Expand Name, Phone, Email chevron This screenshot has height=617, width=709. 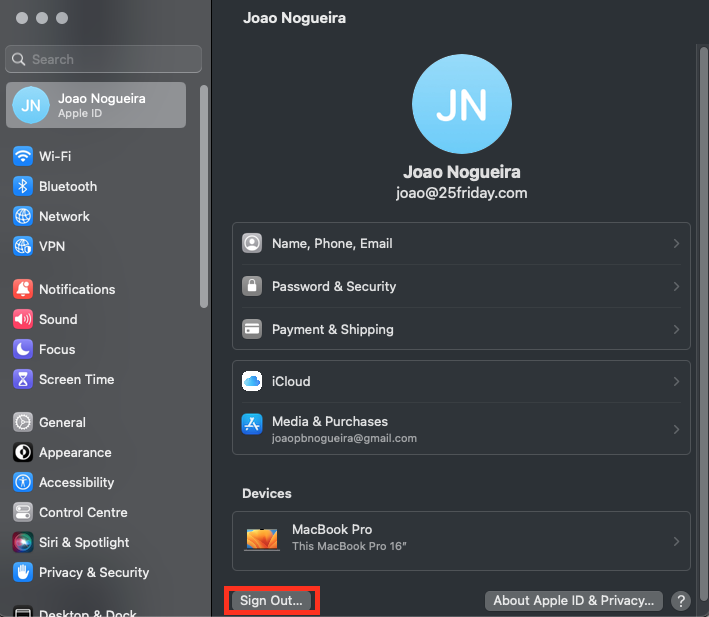point(676,244)
